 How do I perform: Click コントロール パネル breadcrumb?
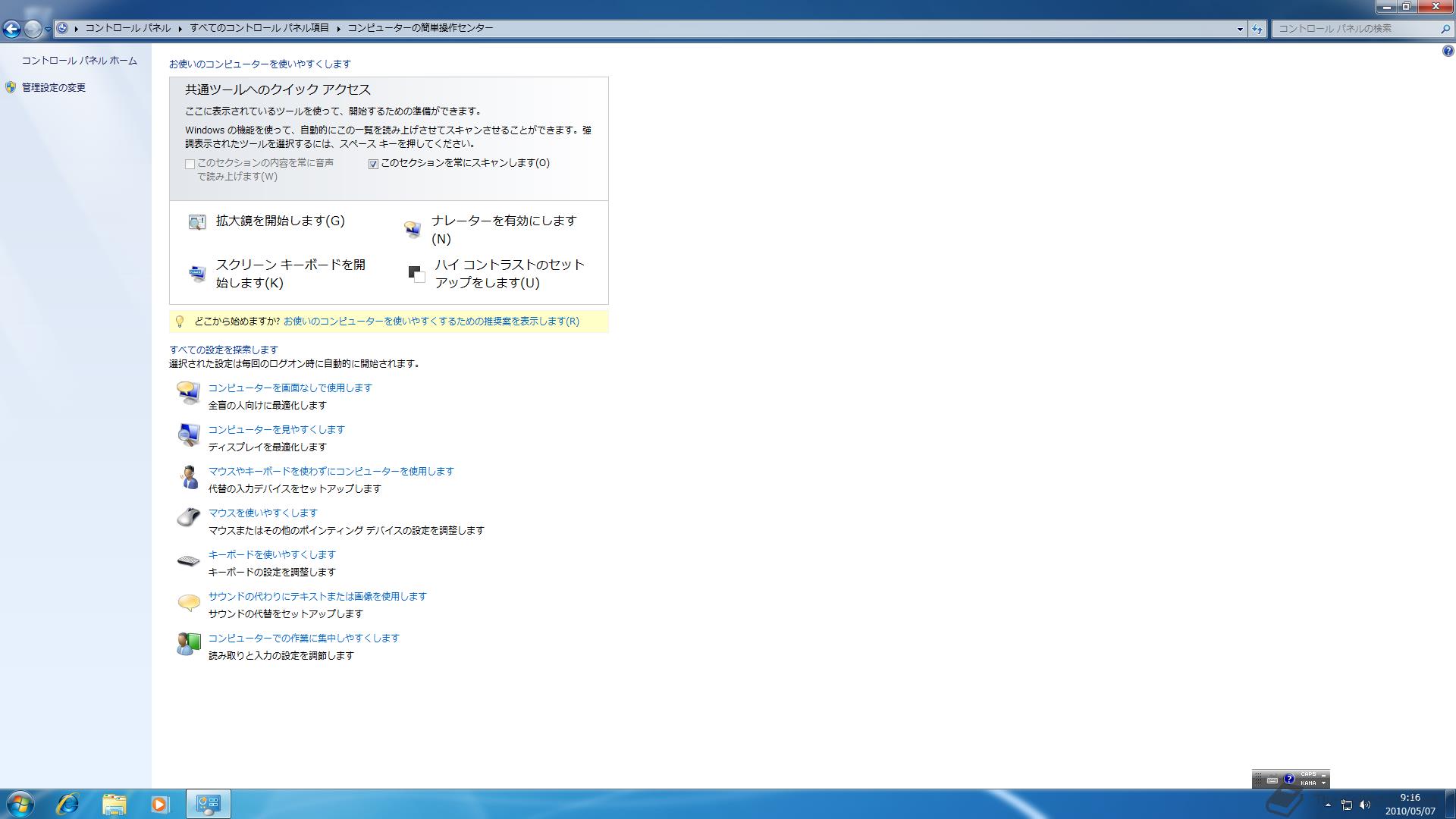coord(127,28)
